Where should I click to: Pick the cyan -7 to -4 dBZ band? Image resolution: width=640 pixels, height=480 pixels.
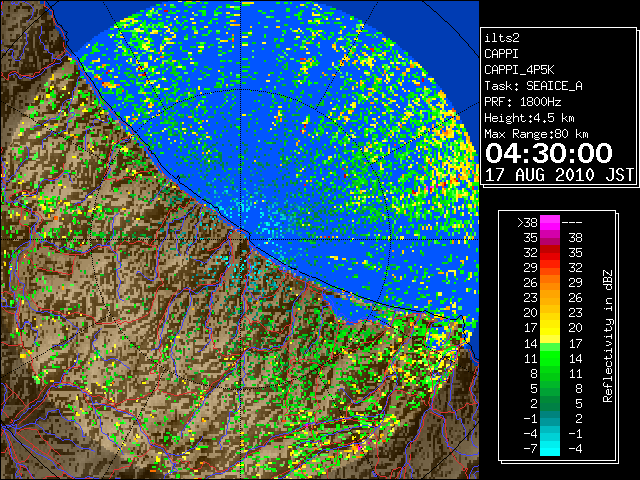550,449
